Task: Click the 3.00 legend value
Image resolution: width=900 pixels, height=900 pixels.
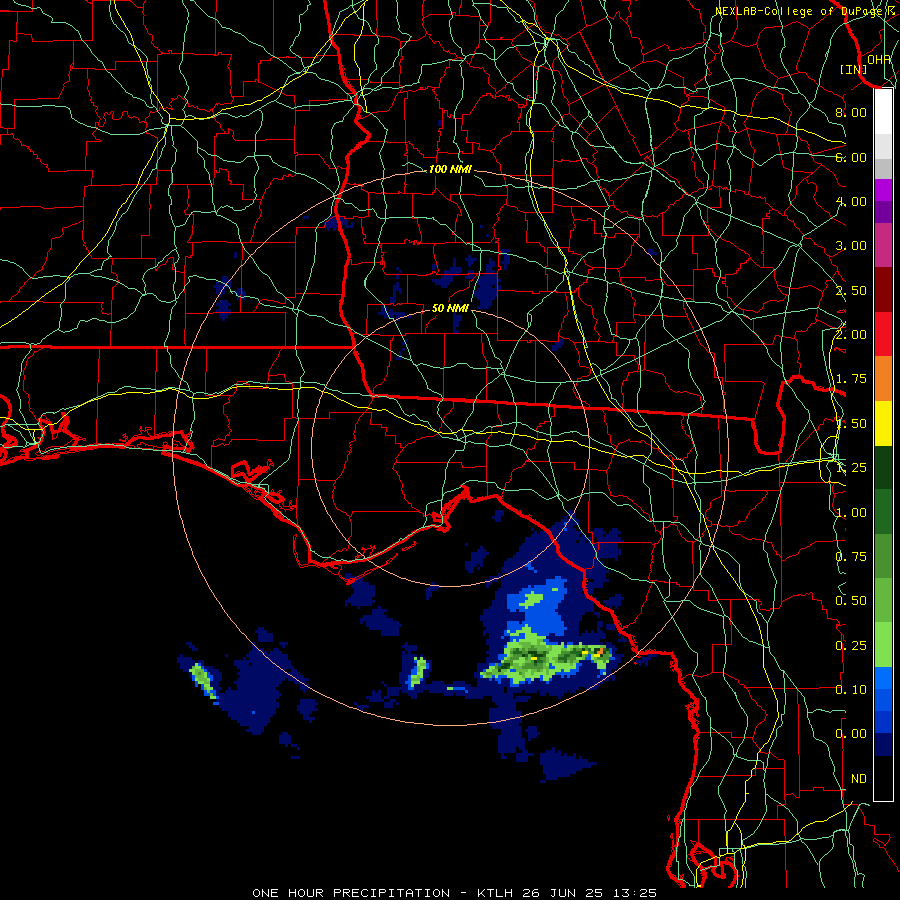Action: (851, 246)
